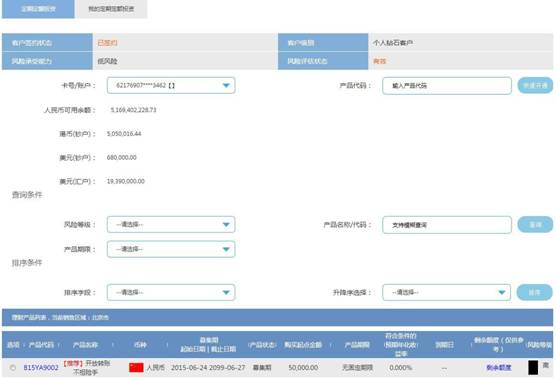
Task: Click the black risk level indicator block
Action: [533, 368]
